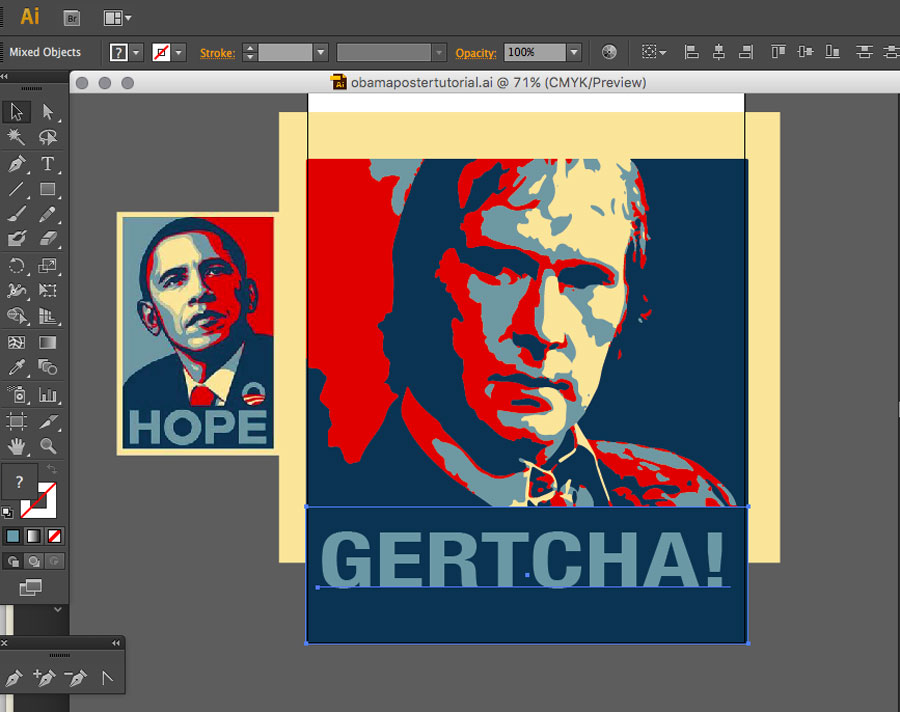
Task: Select the Slice tool
Action: [48, 421]
